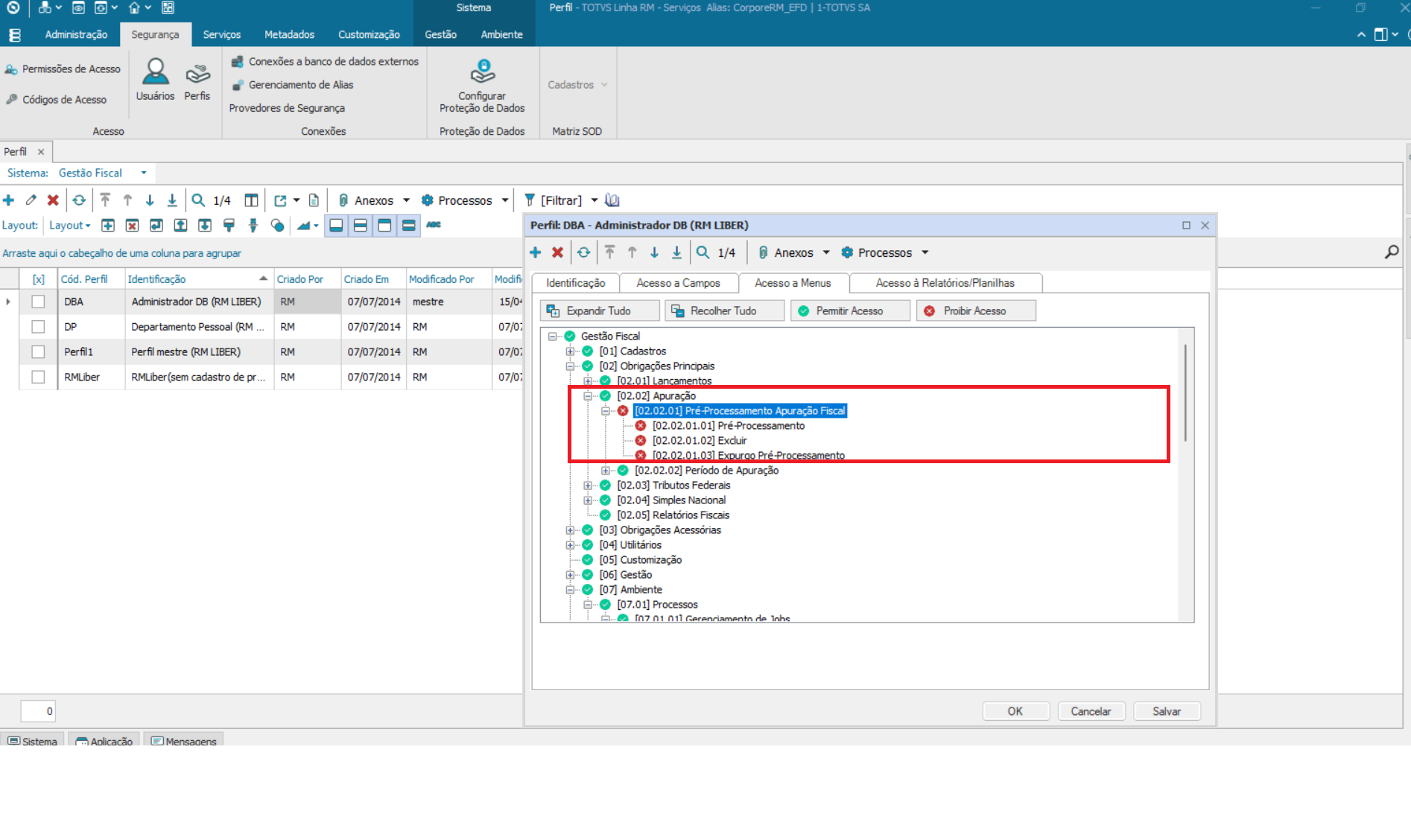Open the Acesso à Relatórios/Planilhas tab
This screenshot has width=1411, height=840.
point(945,283)
